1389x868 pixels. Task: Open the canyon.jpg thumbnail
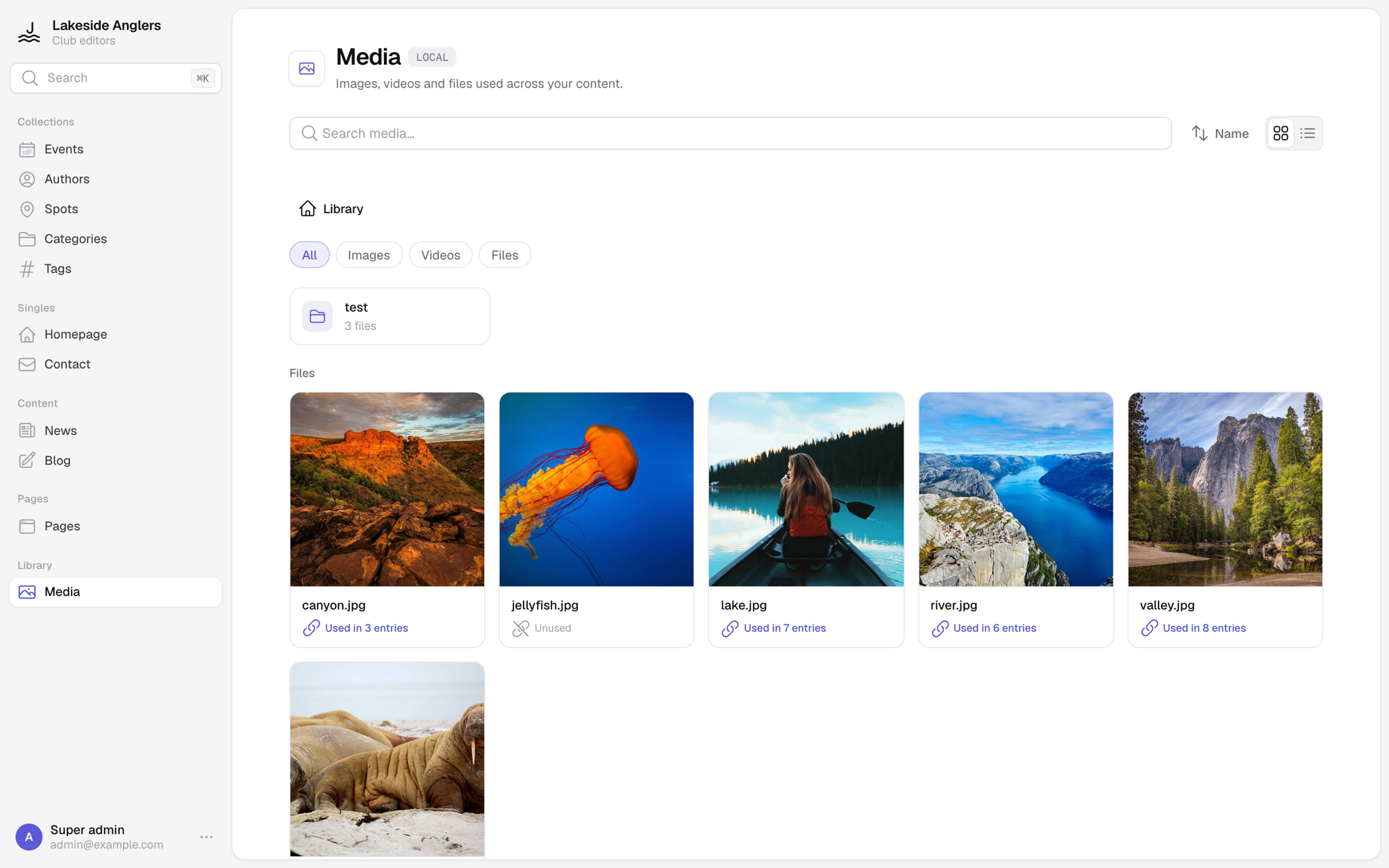[387, 490]
